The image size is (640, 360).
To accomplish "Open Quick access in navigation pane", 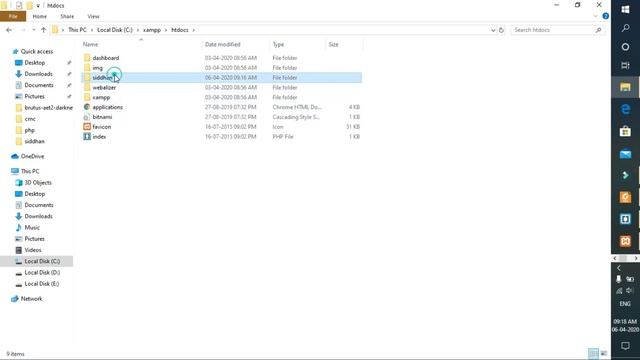I will coord(37,51).
